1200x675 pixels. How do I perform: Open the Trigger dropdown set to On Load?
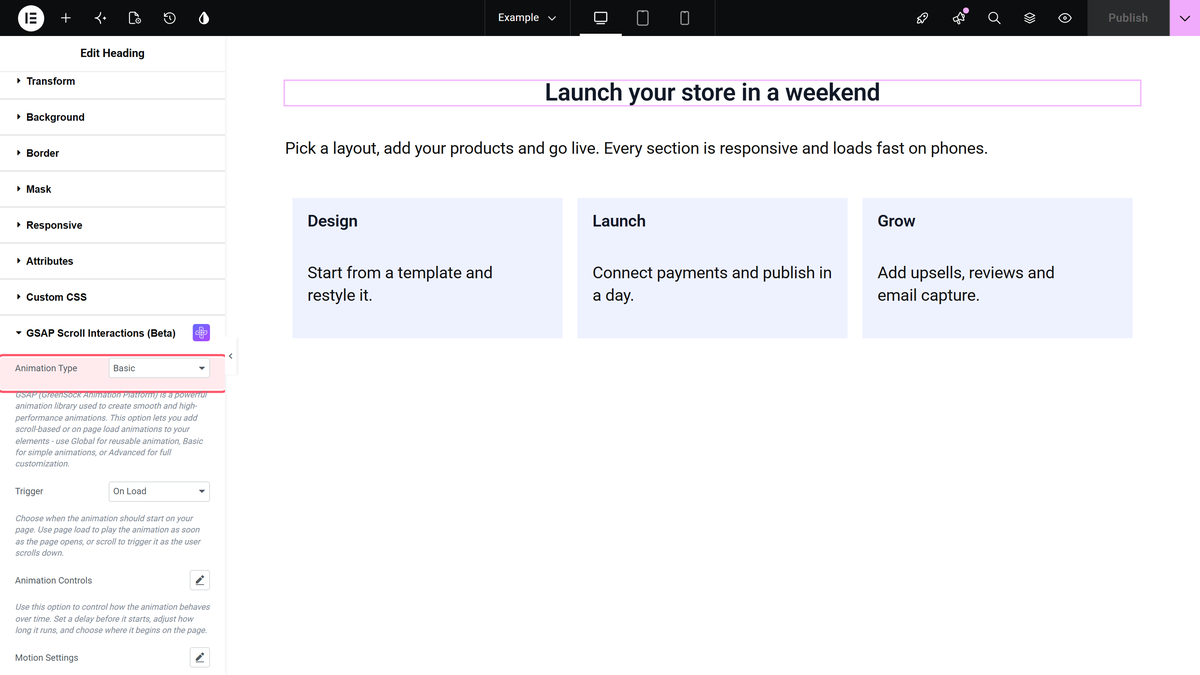159,491
